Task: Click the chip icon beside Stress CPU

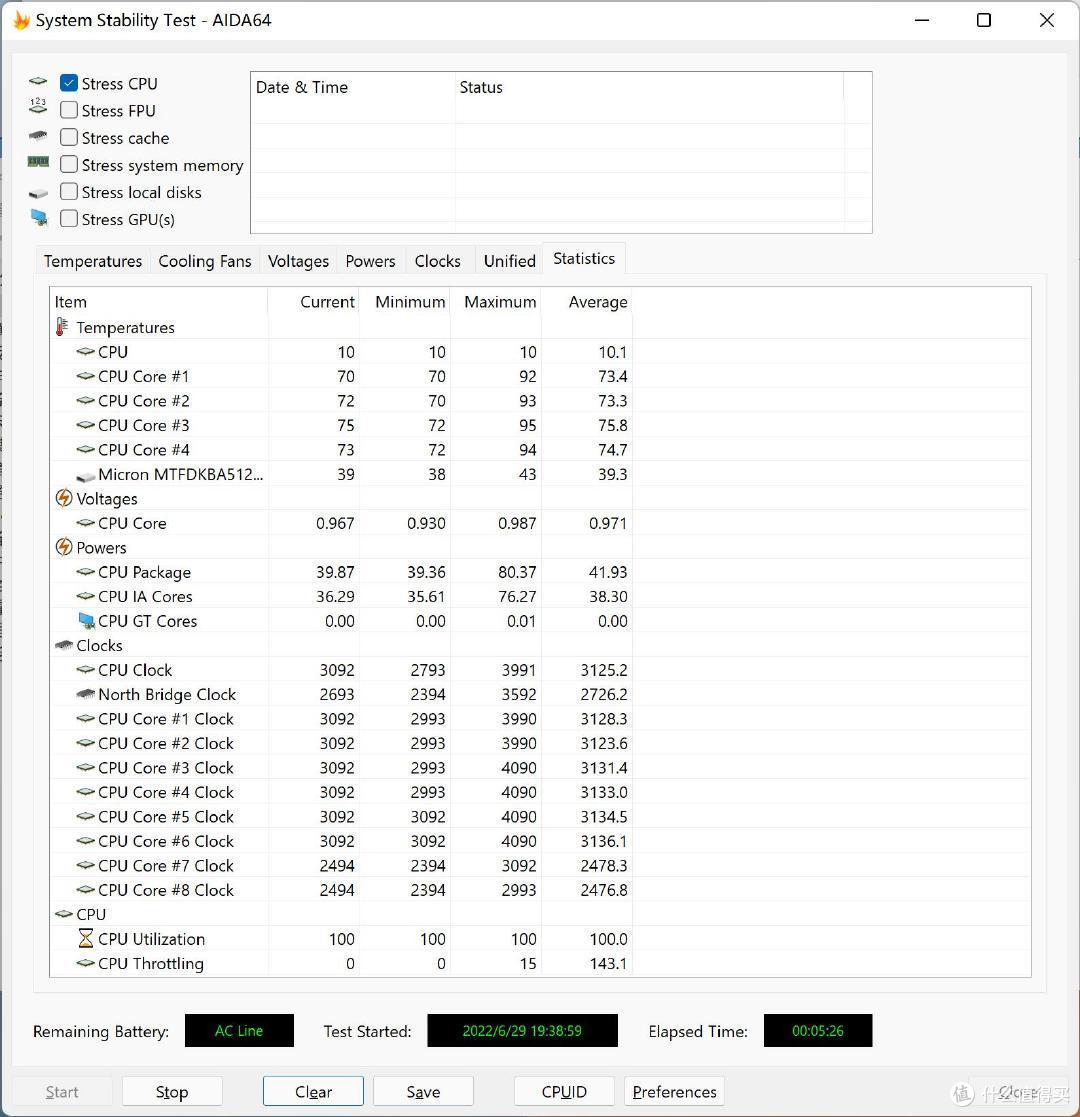Action: pyautogui.click(x=38, y=82)
